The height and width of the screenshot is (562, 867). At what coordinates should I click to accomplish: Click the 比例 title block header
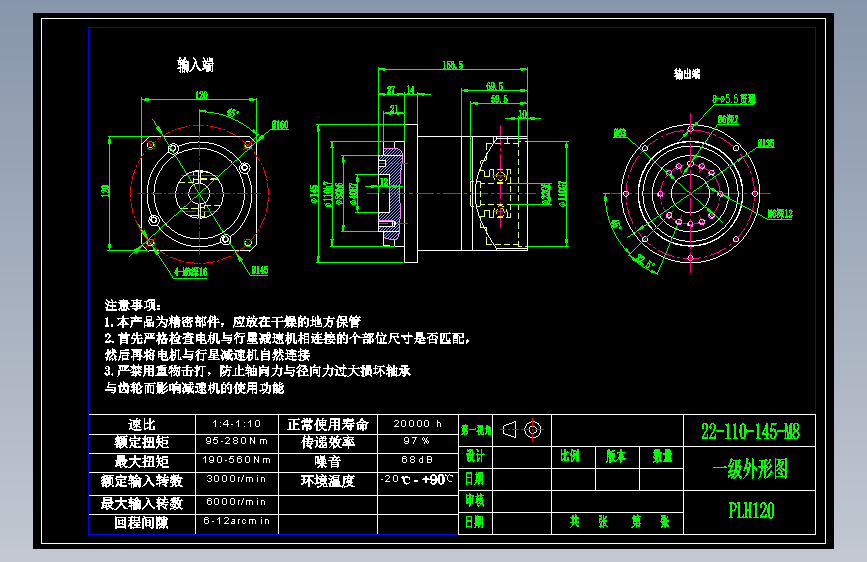(x=570, y=456)
